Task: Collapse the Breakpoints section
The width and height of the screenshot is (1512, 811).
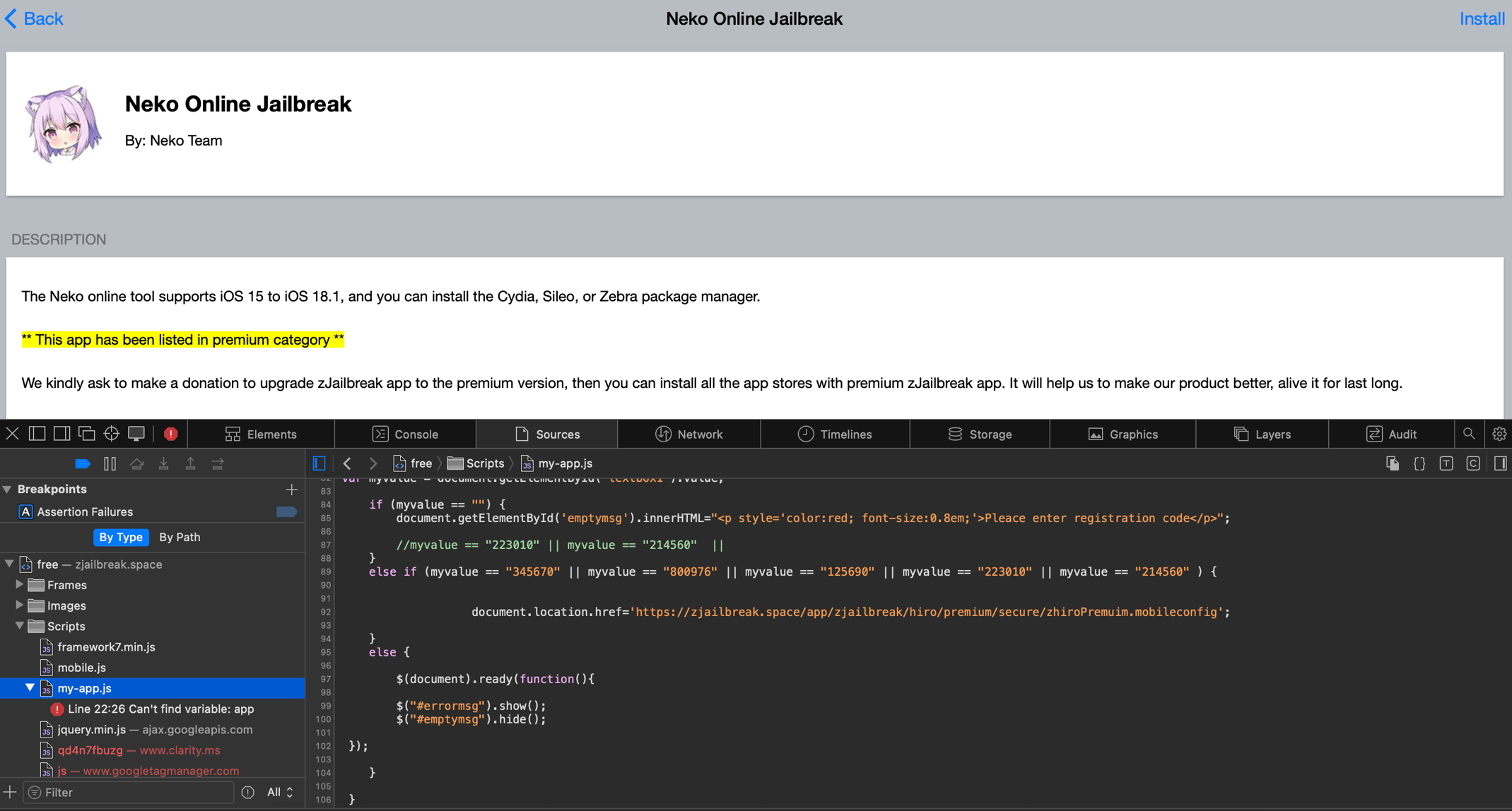Action: click(x=8, y=489)
